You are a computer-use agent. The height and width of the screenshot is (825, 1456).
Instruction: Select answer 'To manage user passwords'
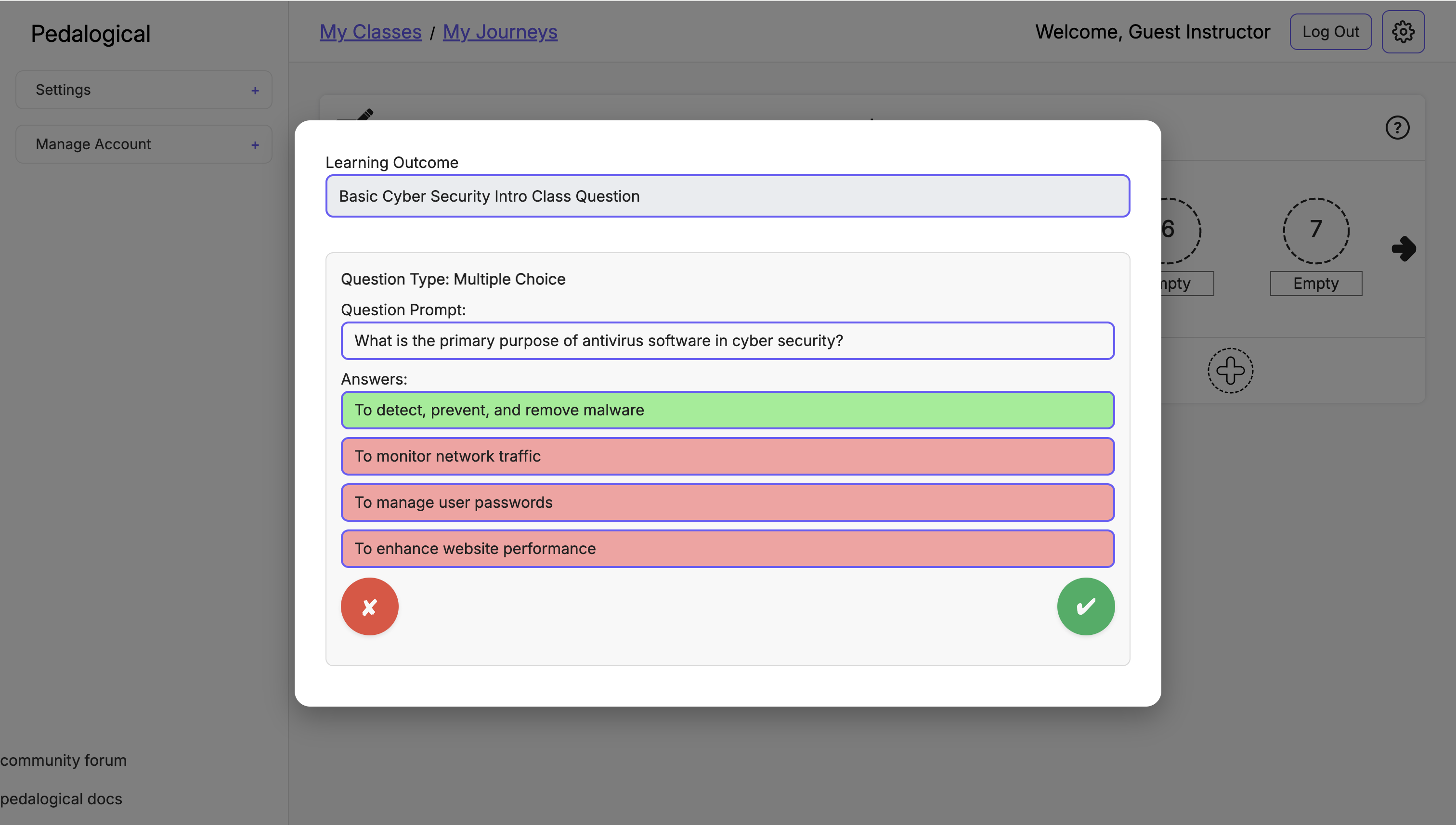[x=727, y=502]
